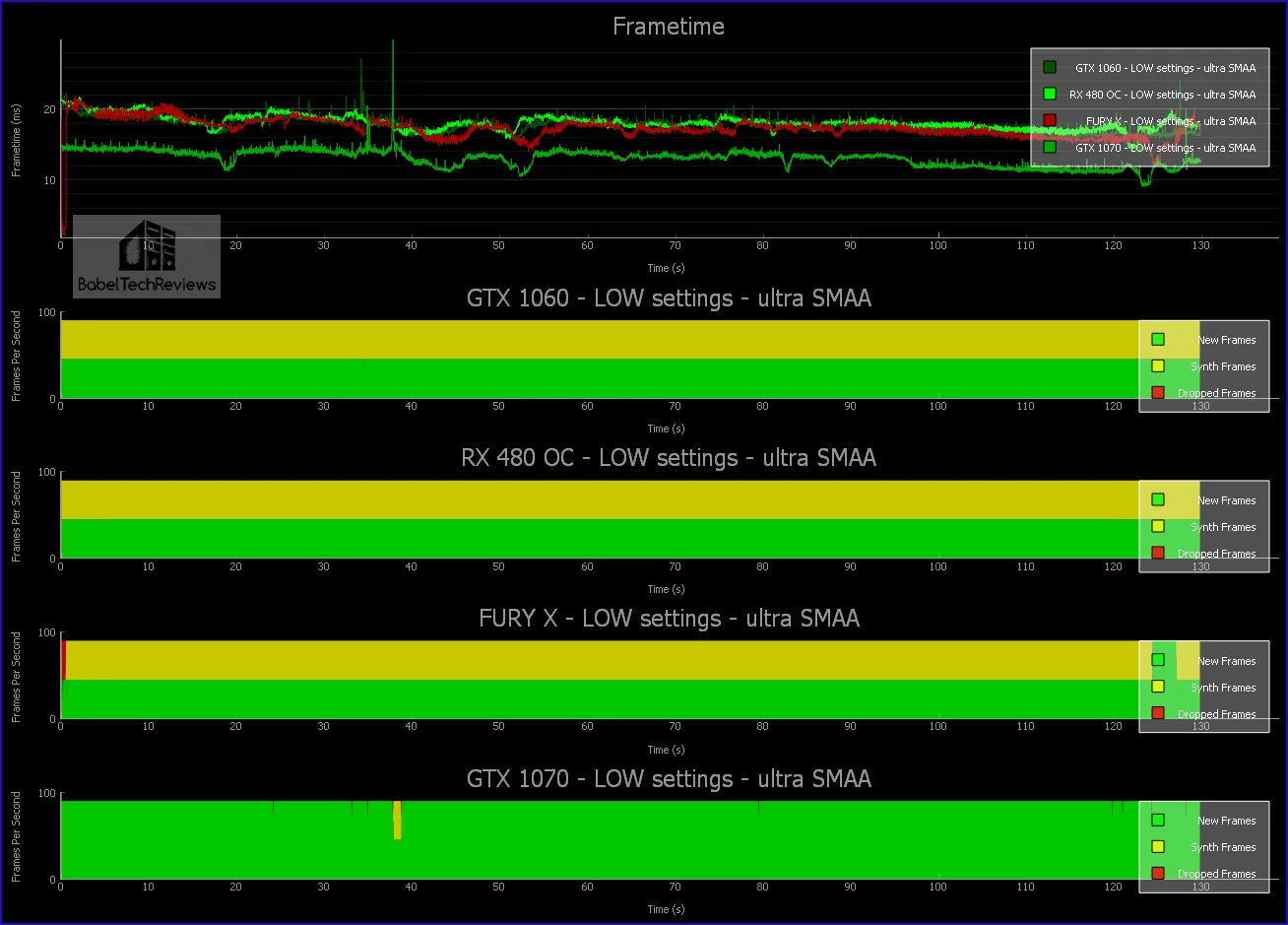
Task: Click New Frames swatch in GTX 1060 legend
Action: 1158,340
